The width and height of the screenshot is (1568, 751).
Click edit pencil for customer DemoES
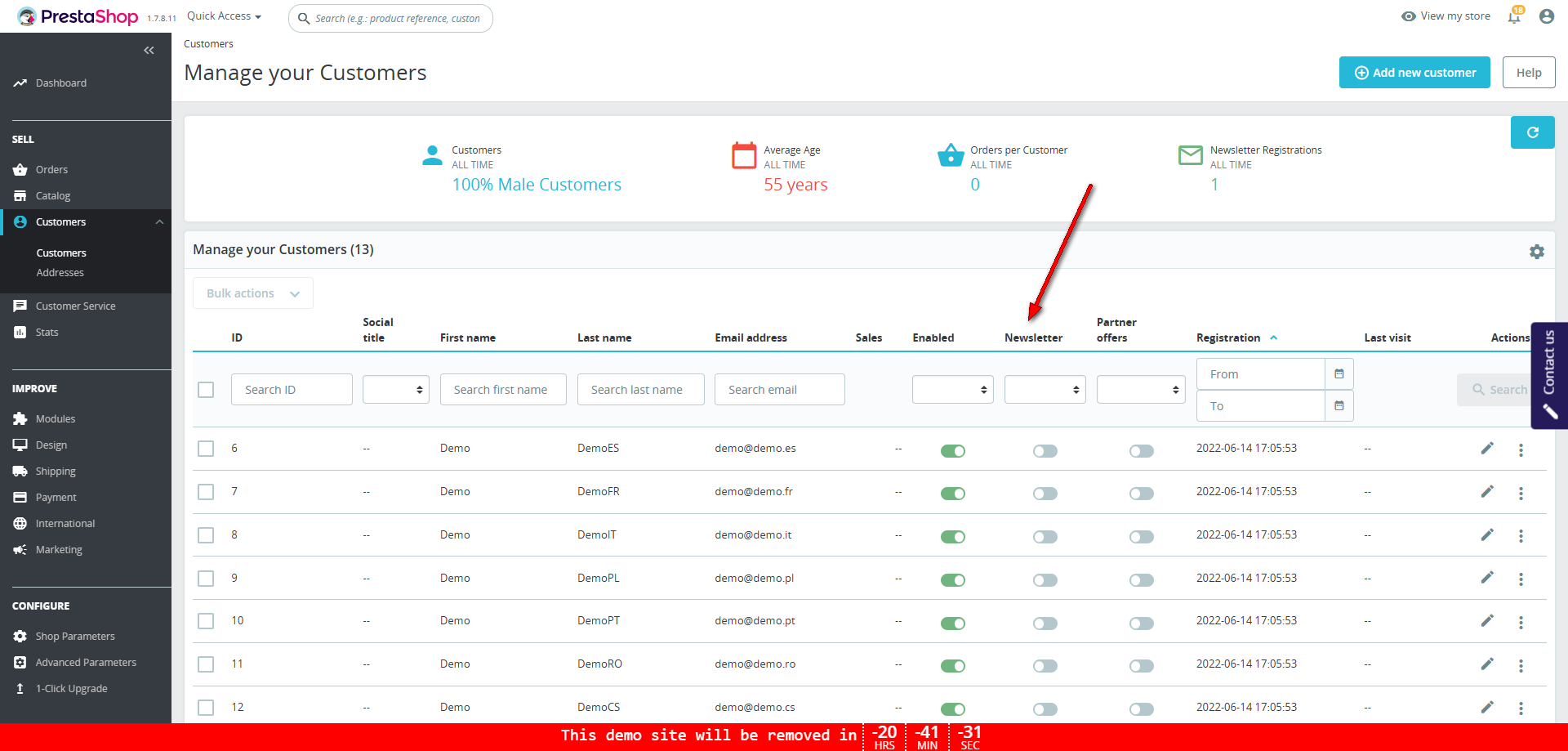point(1487,449)
